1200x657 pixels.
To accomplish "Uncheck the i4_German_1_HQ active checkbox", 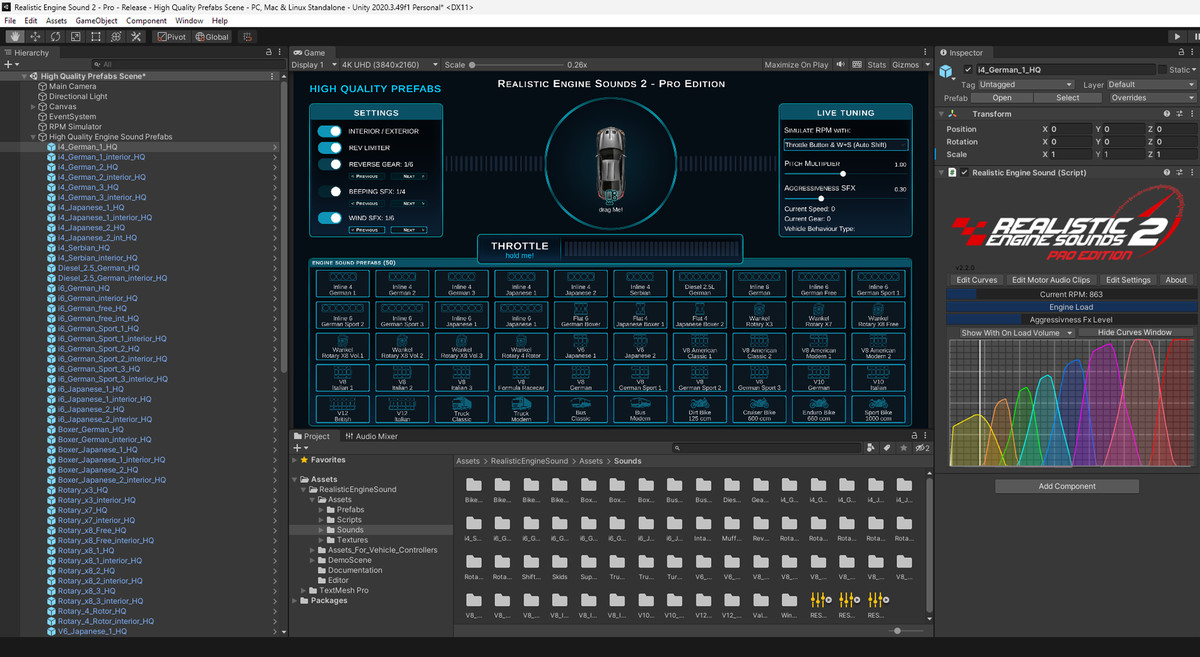I will [967, 70].
